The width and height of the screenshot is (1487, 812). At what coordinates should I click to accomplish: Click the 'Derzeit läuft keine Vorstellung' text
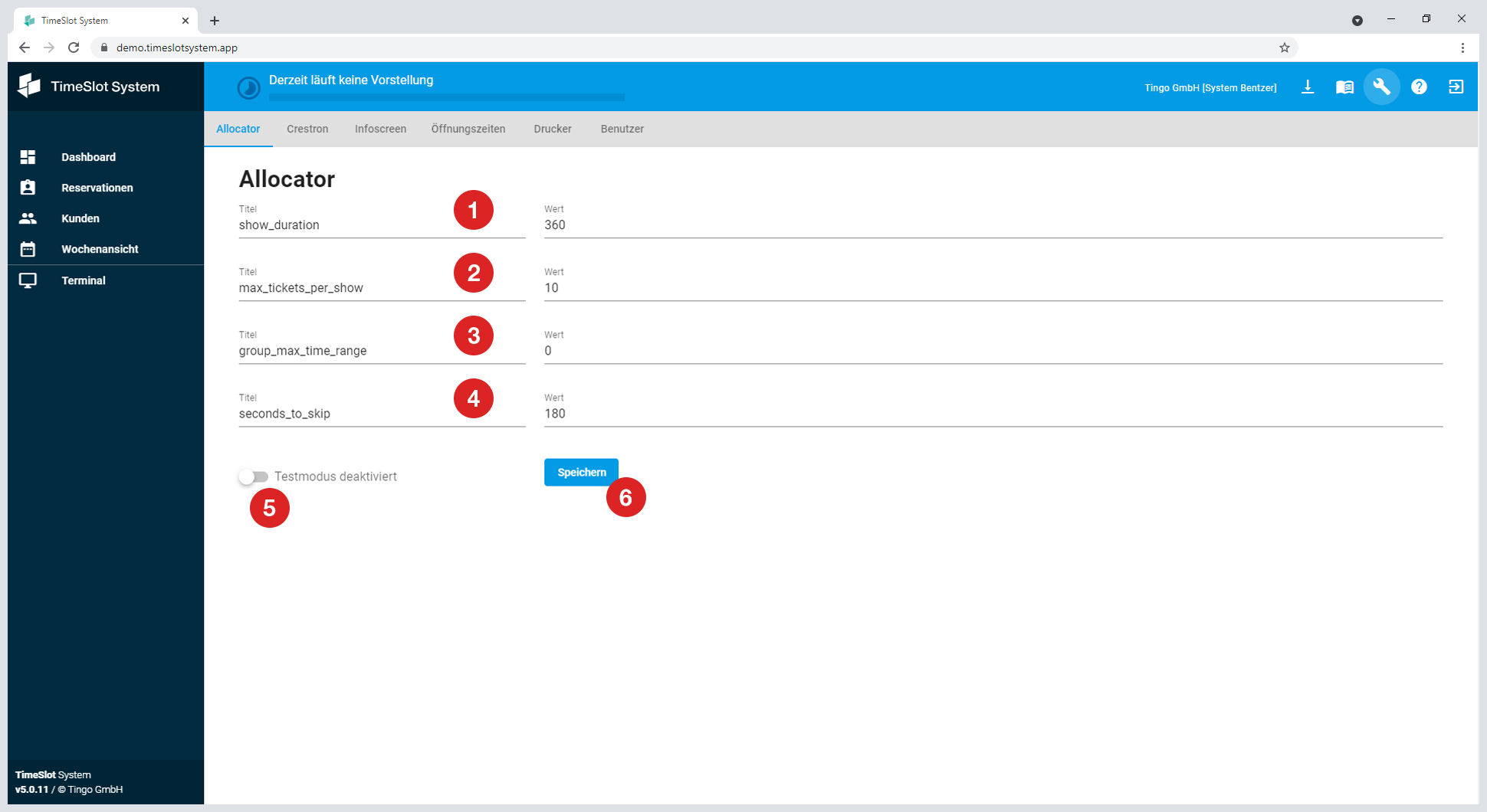(x=351, y=80)
